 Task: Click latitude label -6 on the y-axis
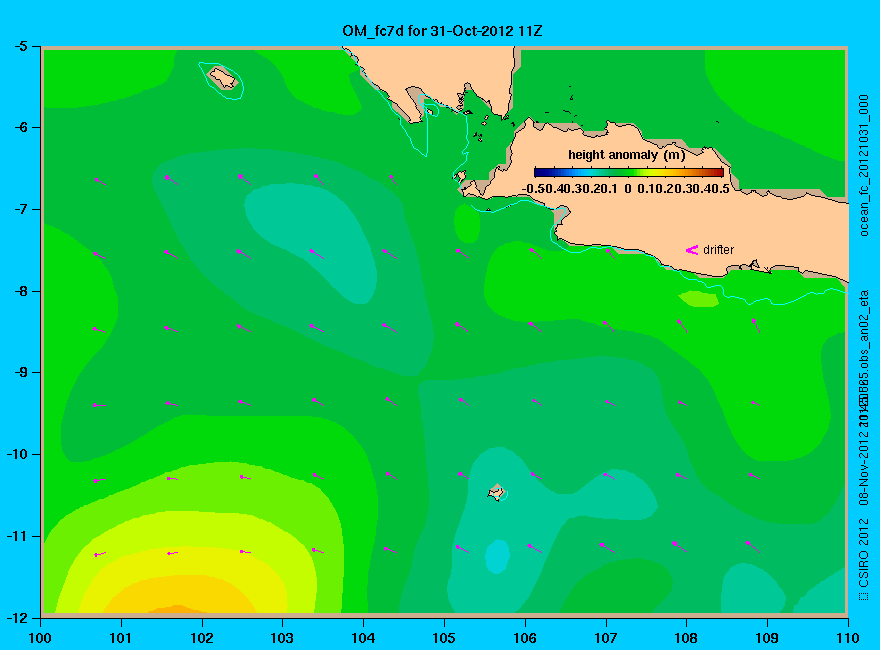pos(20,127)
